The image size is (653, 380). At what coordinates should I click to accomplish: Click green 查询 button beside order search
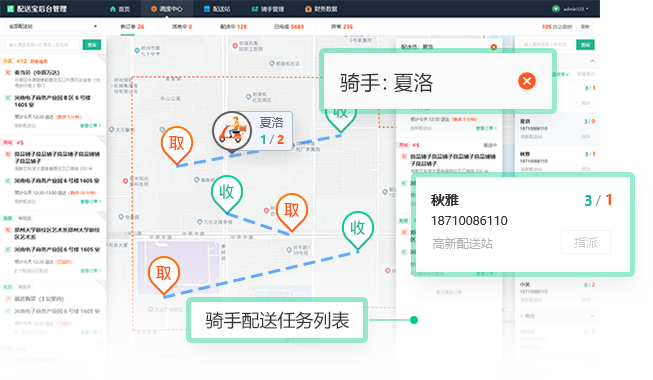(92, 45)
